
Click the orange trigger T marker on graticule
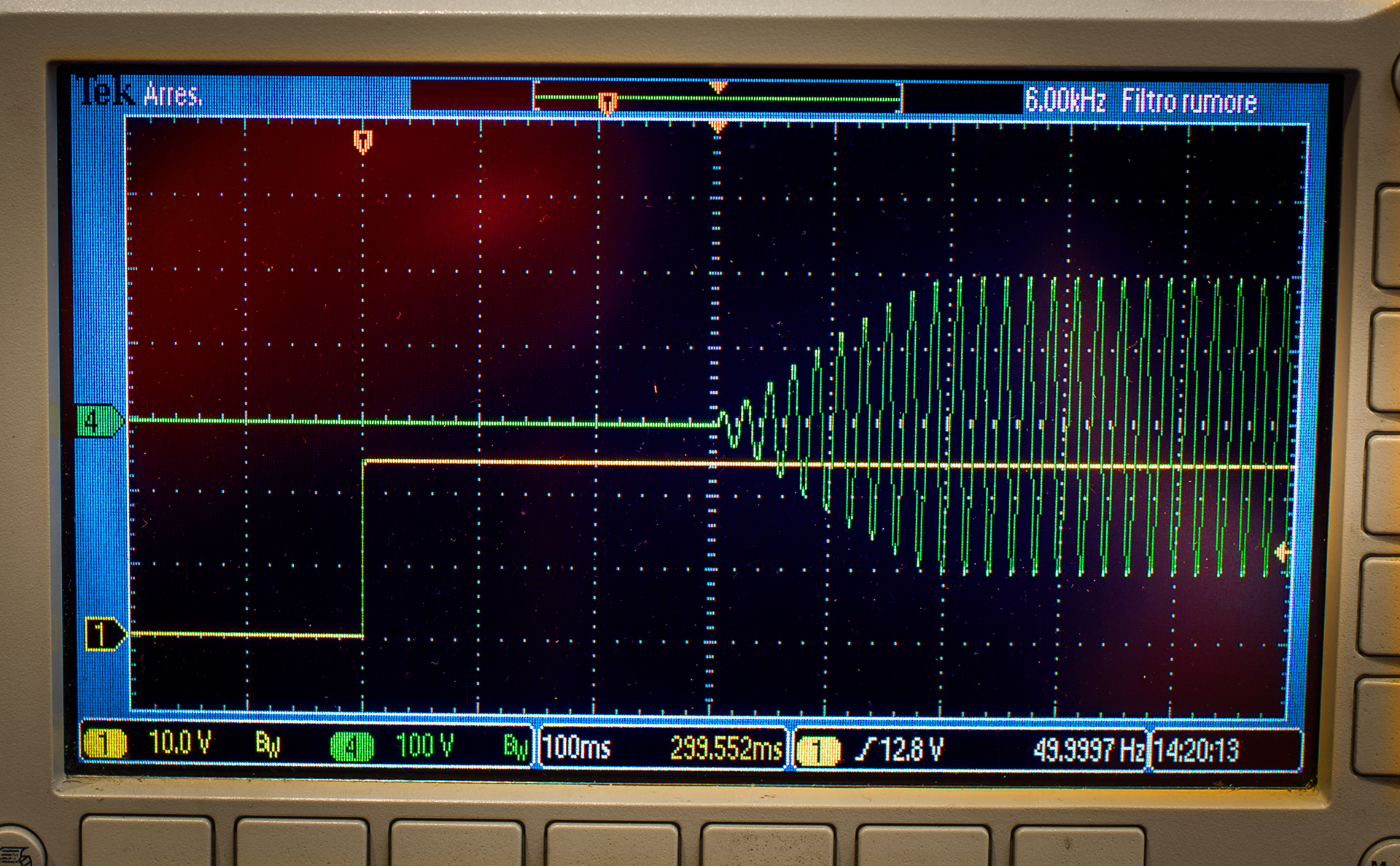point(362,140)
